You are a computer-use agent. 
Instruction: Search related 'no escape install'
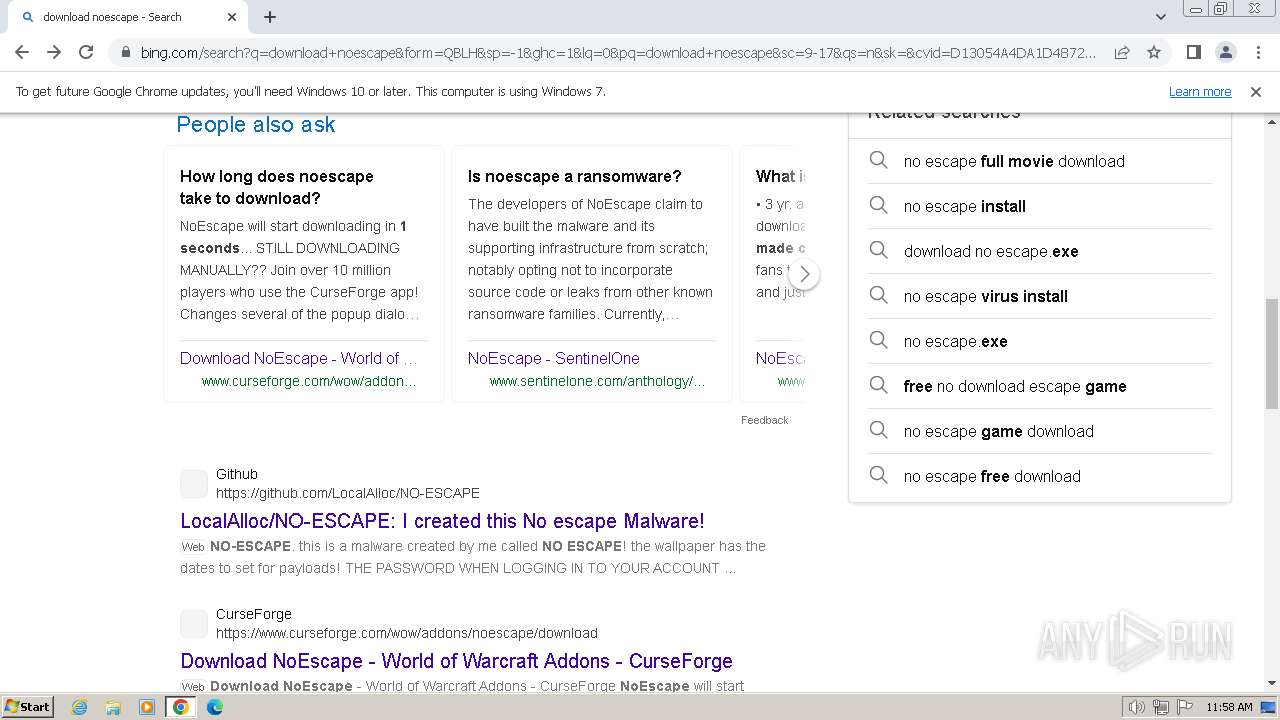(1040, 206)
